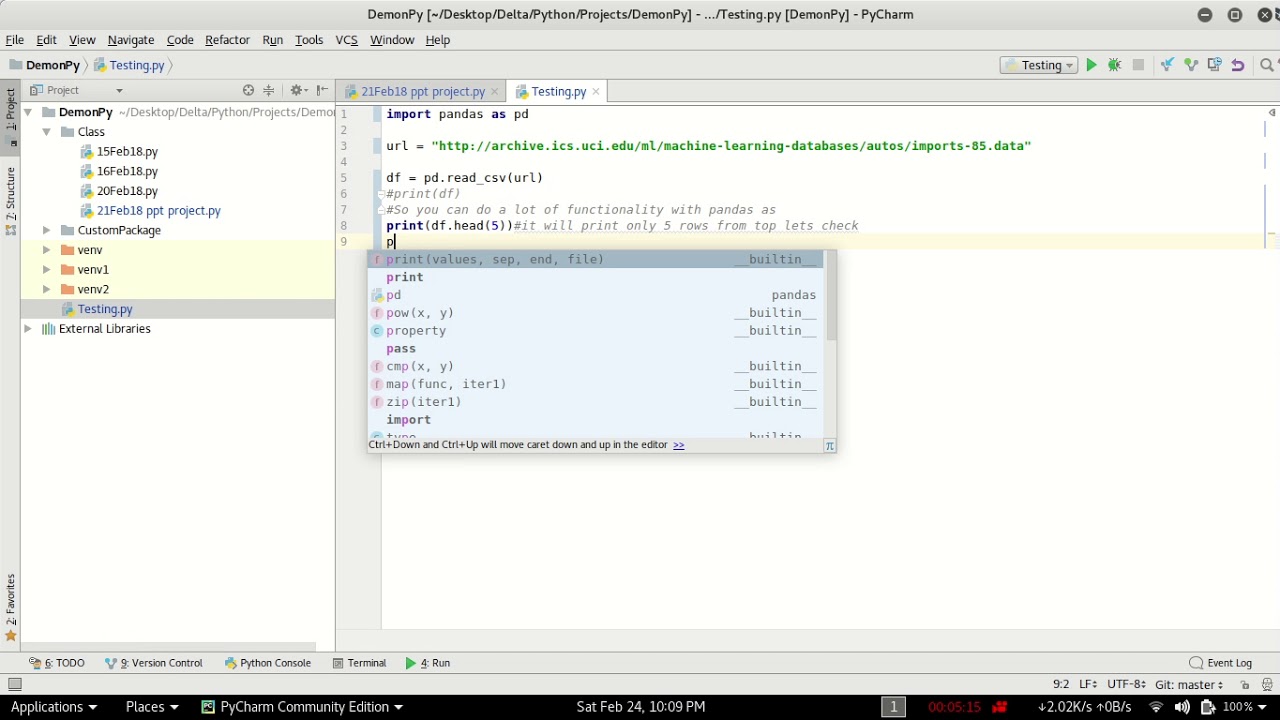Change file encoding UTF-8 in status bar
1280x720 pixels.
(1126, 685)
